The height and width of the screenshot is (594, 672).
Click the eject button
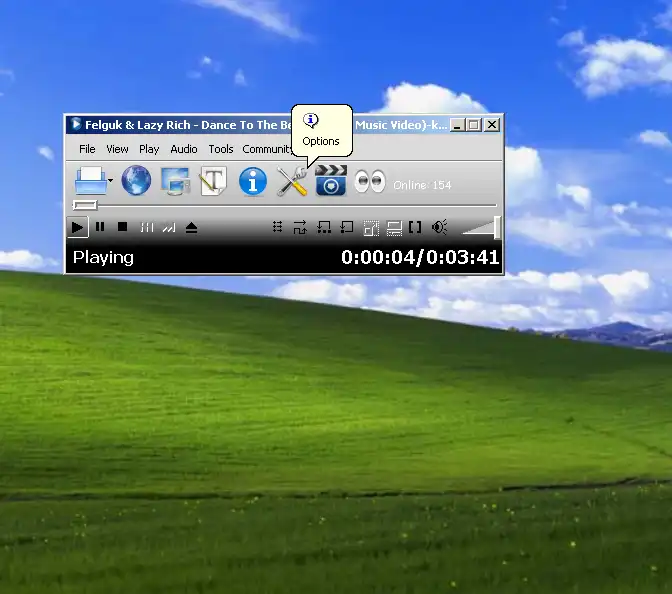(x=192, y=228)
